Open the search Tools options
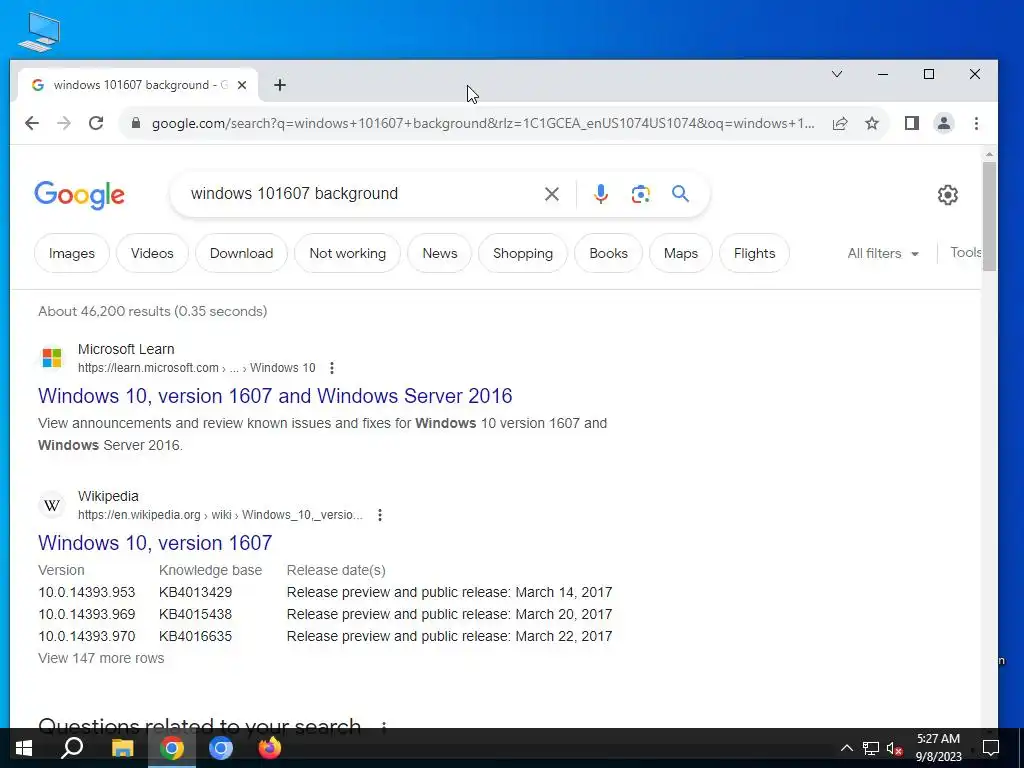Screen dimensions: 1024x768 (965, 253)
